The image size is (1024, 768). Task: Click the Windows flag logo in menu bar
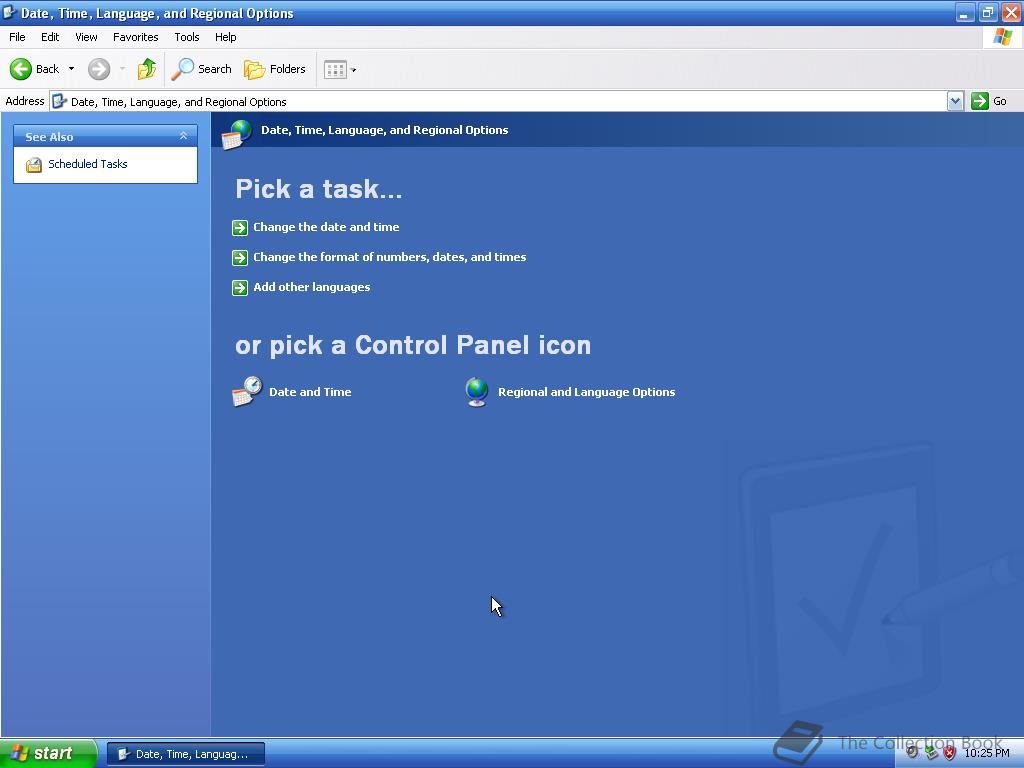[1002, 37]
